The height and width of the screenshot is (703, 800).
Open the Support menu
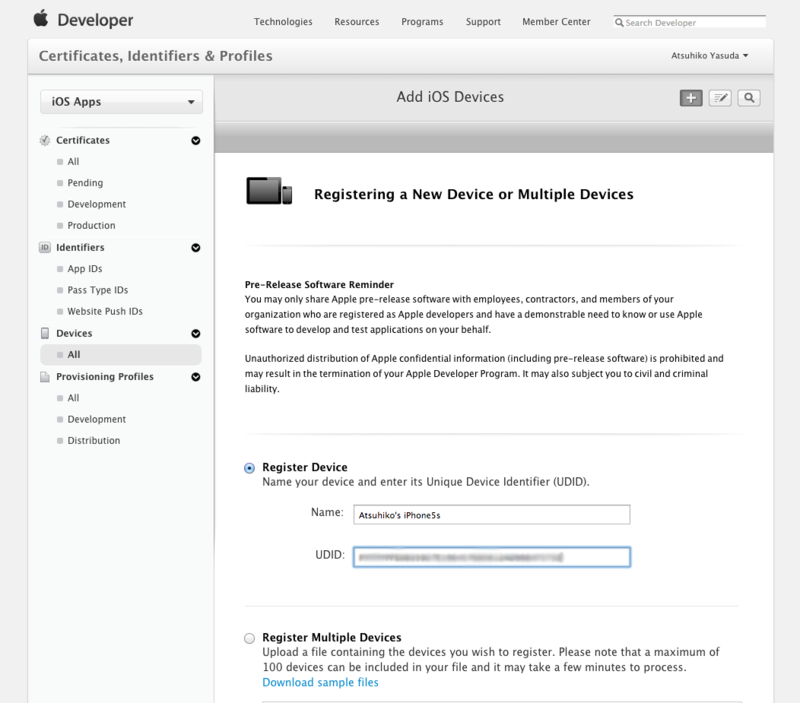tap(483, 22)
